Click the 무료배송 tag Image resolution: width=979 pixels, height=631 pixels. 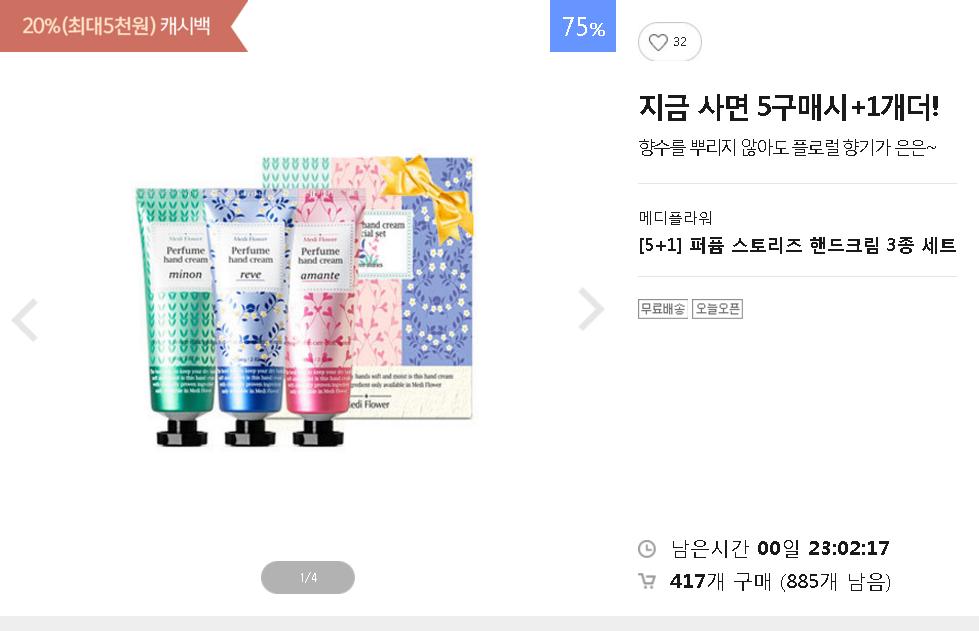point(663,309)
